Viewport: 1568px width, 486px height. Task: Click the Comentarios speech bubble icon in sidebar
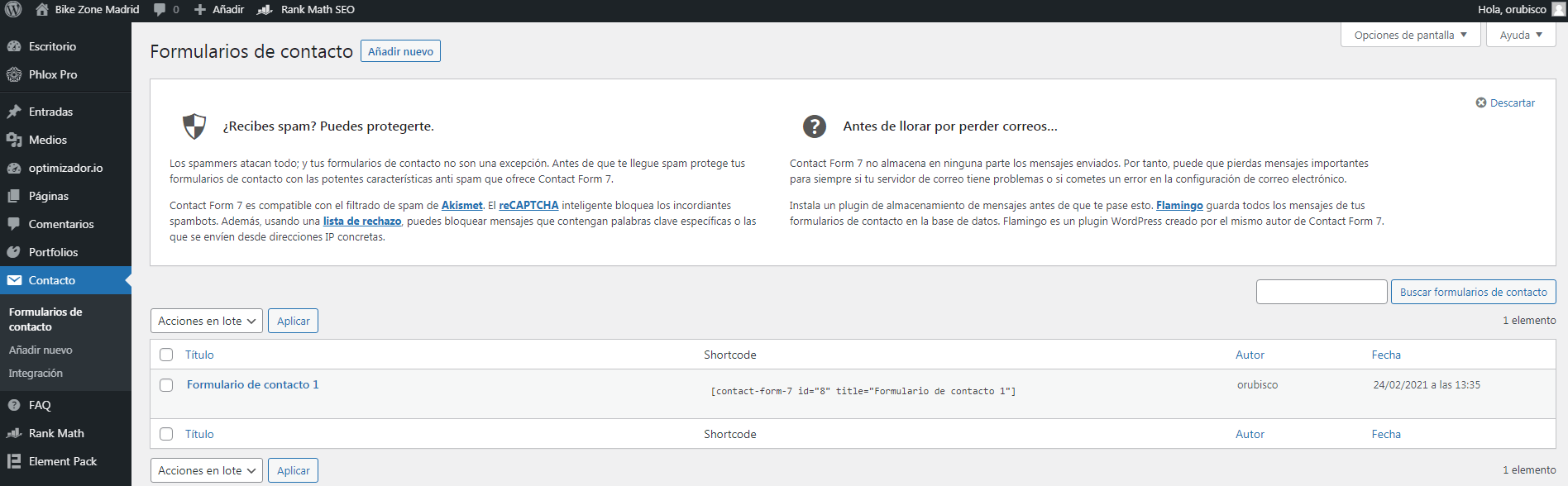coord(14,224)
